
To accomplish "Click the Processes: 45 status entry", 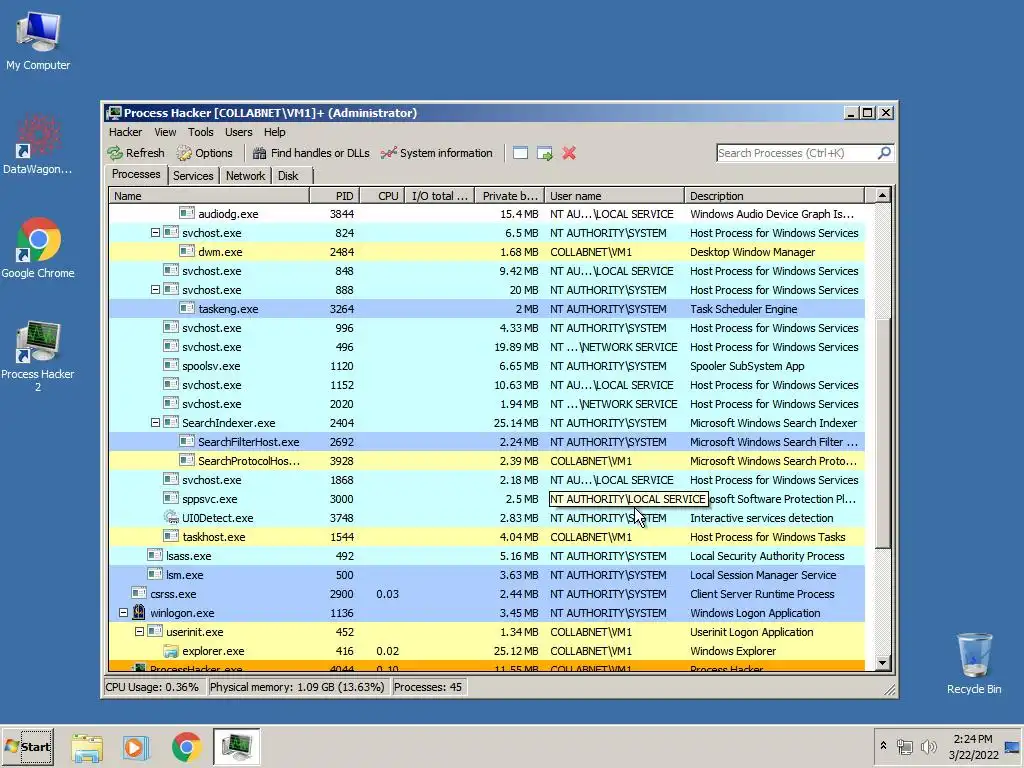I will (x=428, y=687).
